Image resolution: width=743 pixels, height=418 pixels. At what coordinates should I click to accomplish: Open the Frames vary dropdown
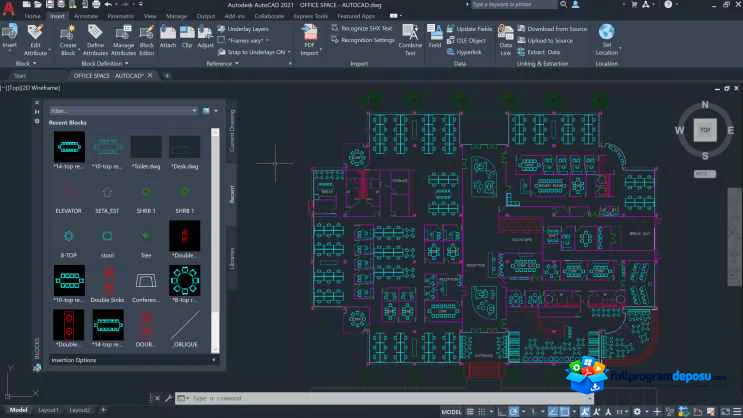click(x=245, y=40)
